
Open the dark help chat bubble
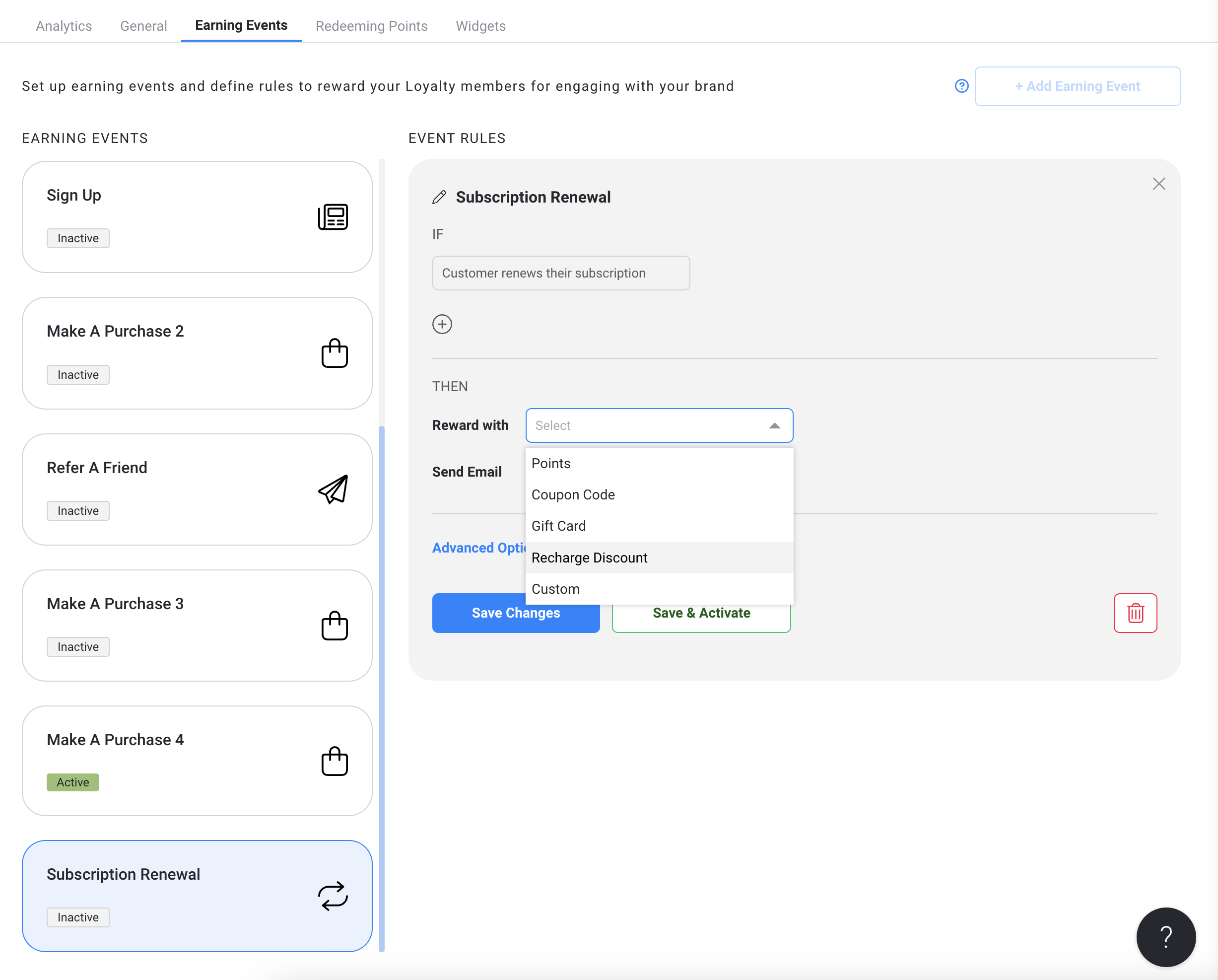(x=1166, y=938)
